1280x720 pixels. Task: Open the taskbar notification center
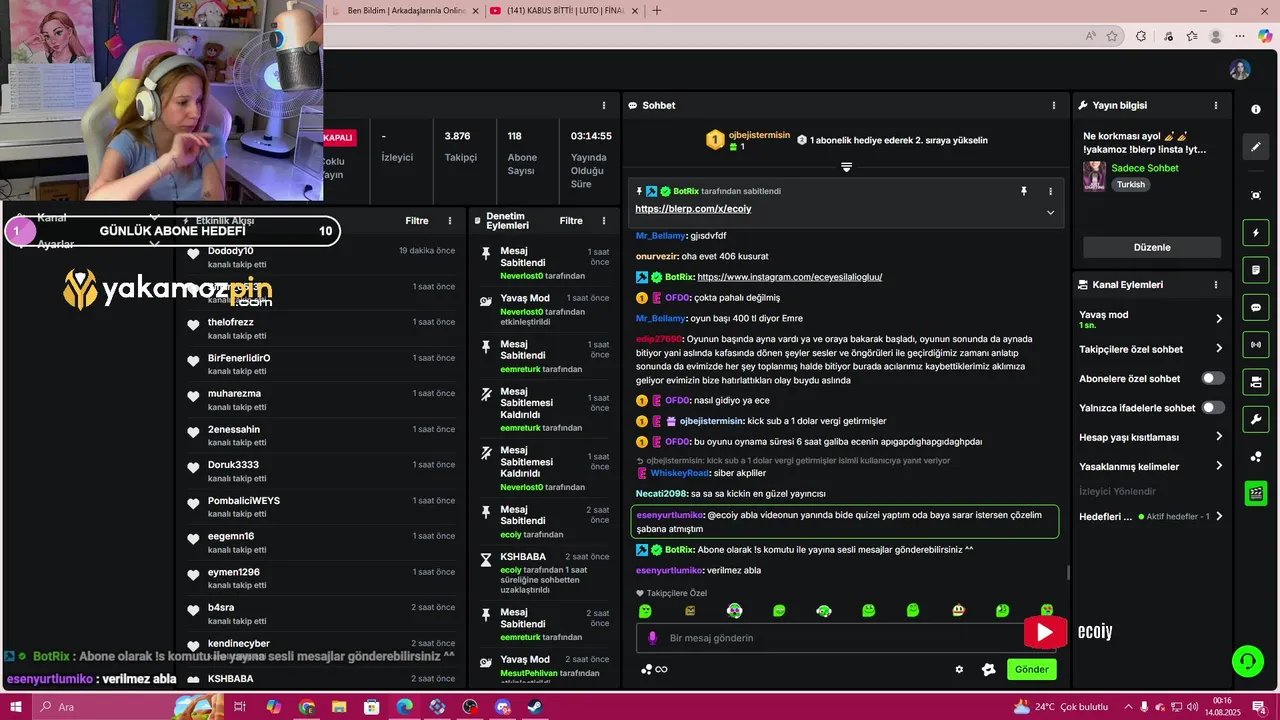pos(1259,707)
